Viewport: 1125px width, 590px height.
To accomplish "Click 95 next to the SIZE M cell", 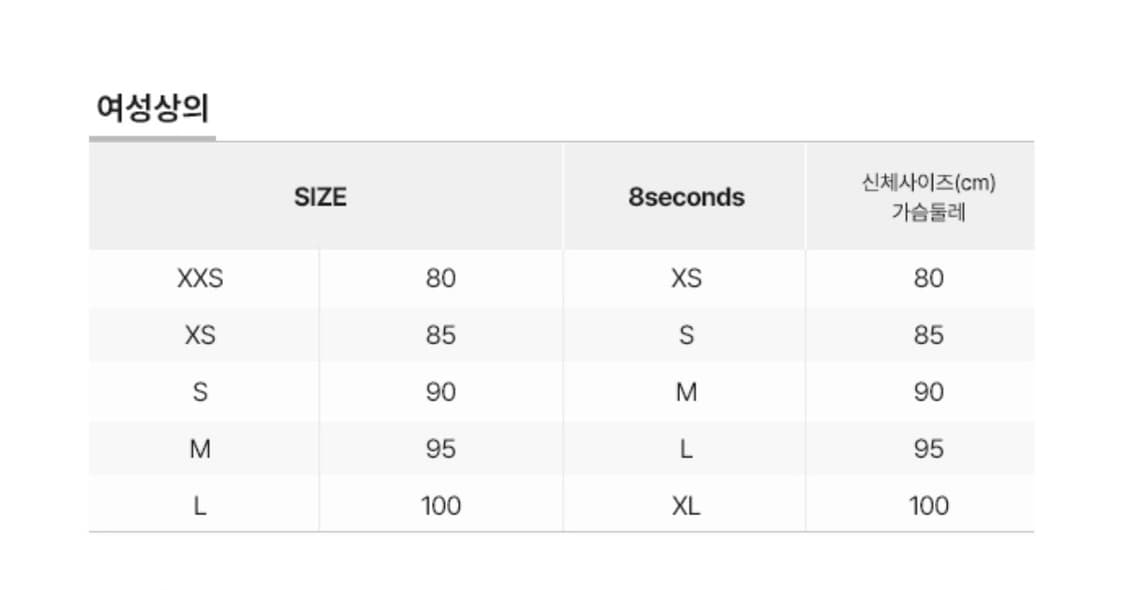I will point(440,449).
